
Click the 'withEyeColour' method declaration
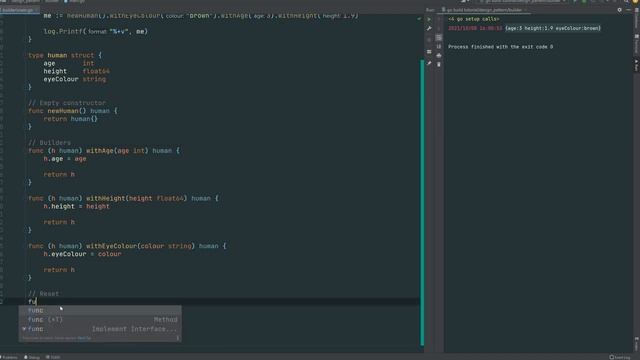[x=127, y=246]
